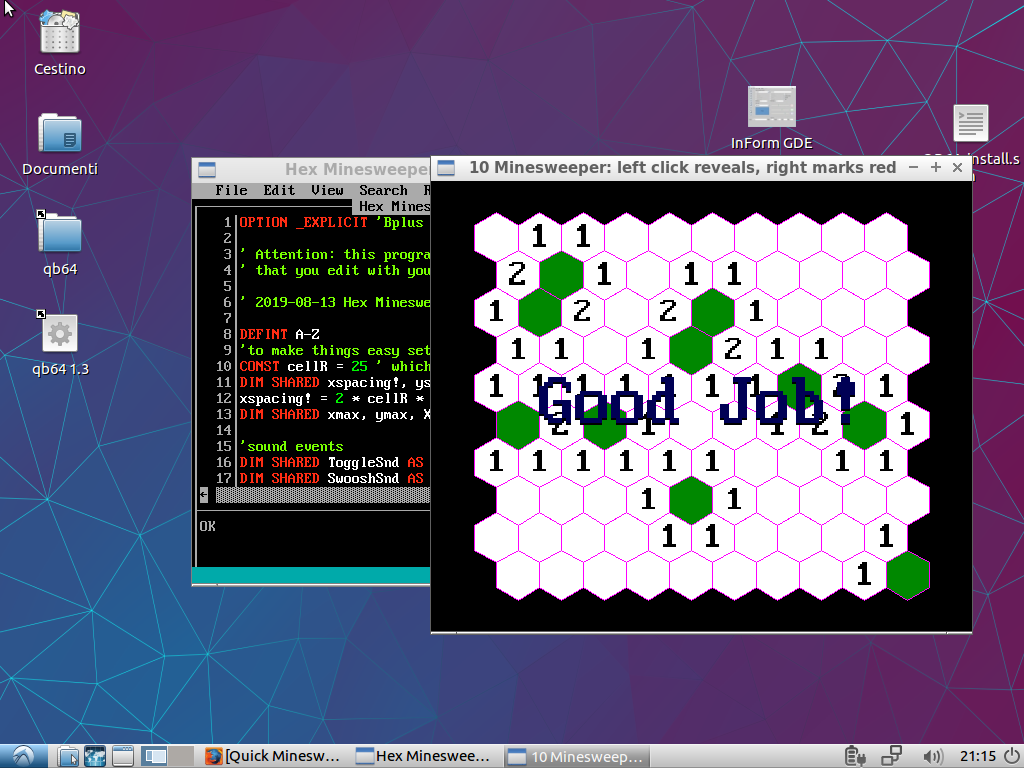The image size is (1024, 768).
Task: Maximize the 10 Minesweeper game window
Action: click(936, 167)
